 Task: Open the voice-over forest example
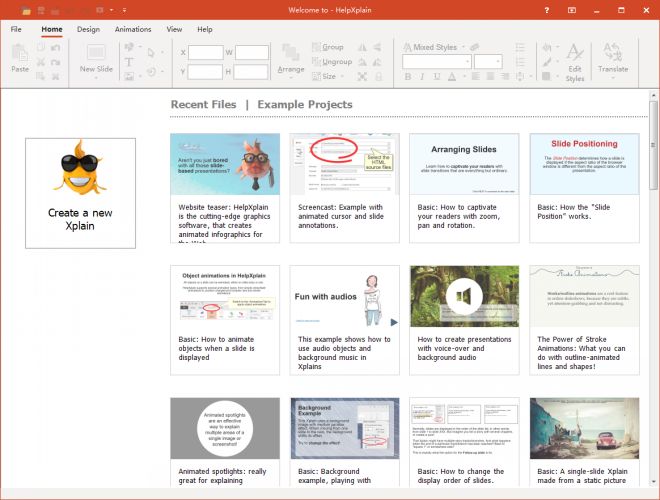pyautogui.click(x=464, y=320)
